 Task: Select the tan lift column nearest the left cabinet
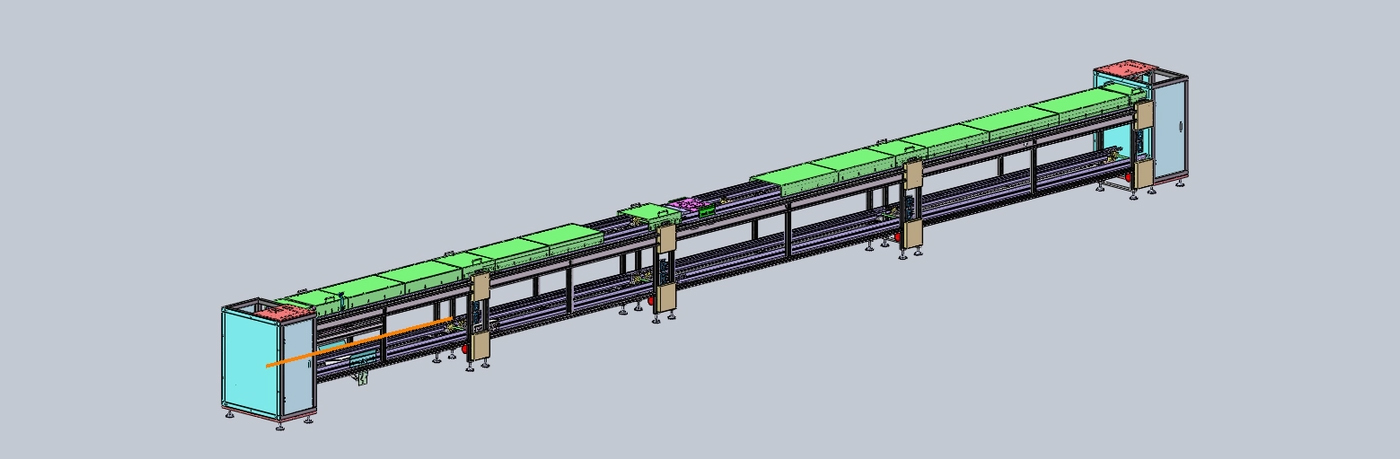click(479, 316)
